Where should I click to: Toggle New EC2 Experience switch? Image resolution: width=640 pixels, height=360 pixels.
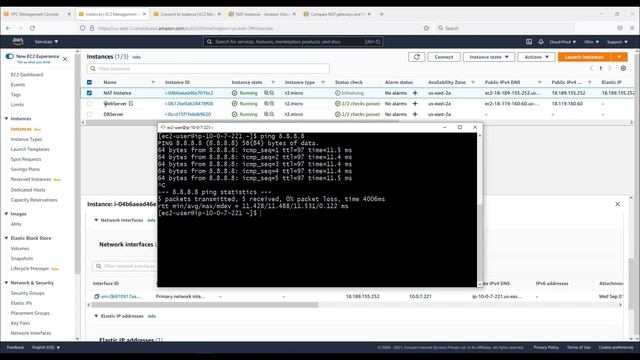[9, 56]
